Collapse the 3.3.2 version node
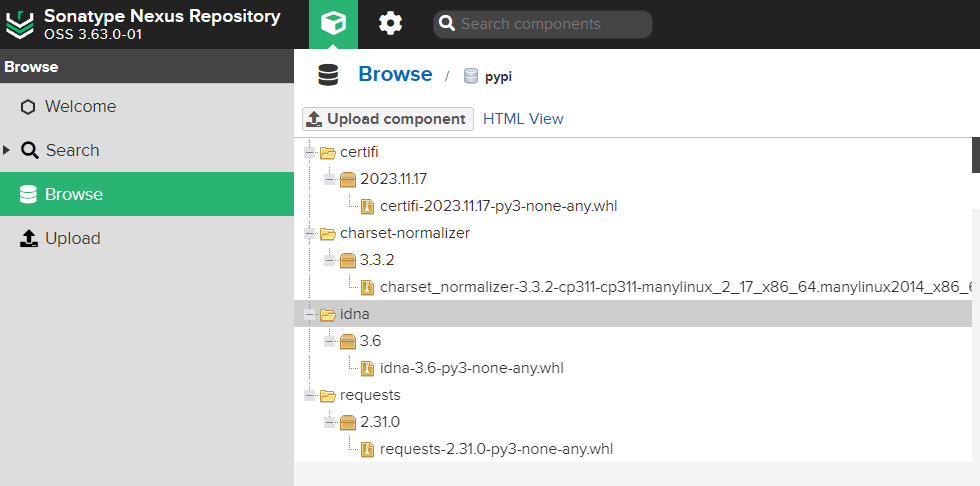Viewport: 980px width, 486px height. tap(330, 260)
